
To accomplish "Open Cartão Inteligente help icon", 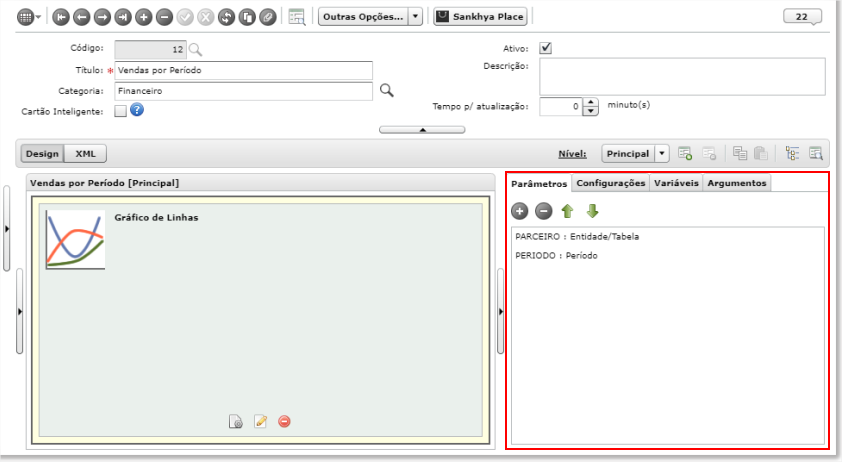I will coord(137,110).
